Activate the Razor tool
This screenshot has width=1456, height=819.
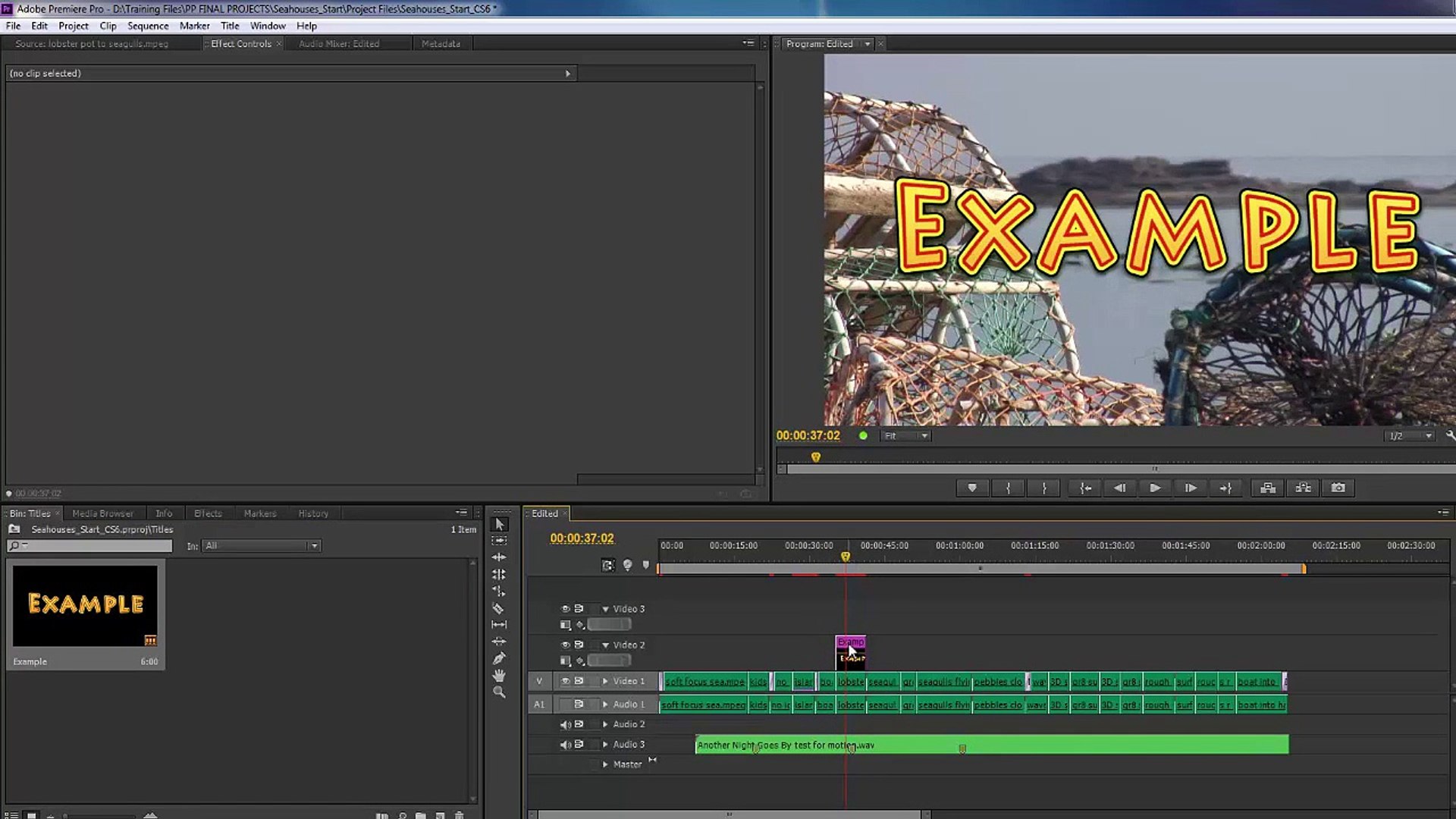click(x=499, y=607)
